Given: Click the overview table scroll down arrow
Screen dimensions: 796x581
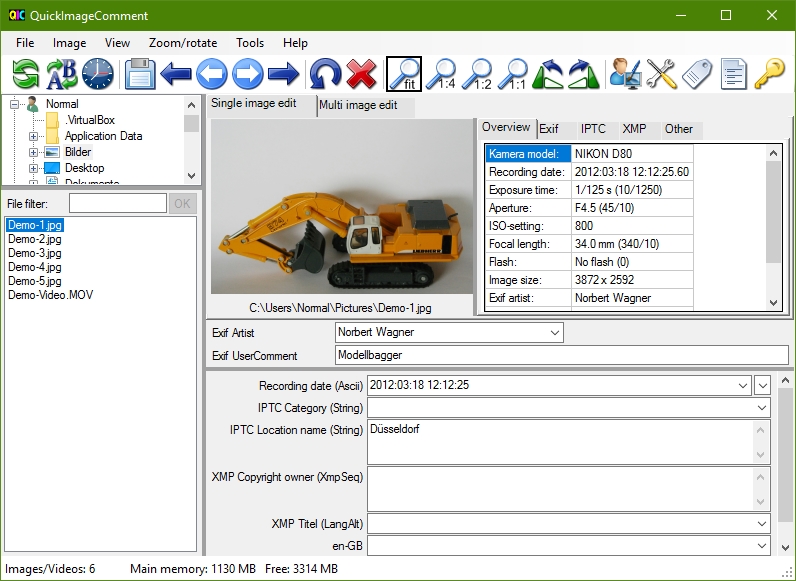Looking at the screenshot, I should pyautogui.click(x=773, y=303).
